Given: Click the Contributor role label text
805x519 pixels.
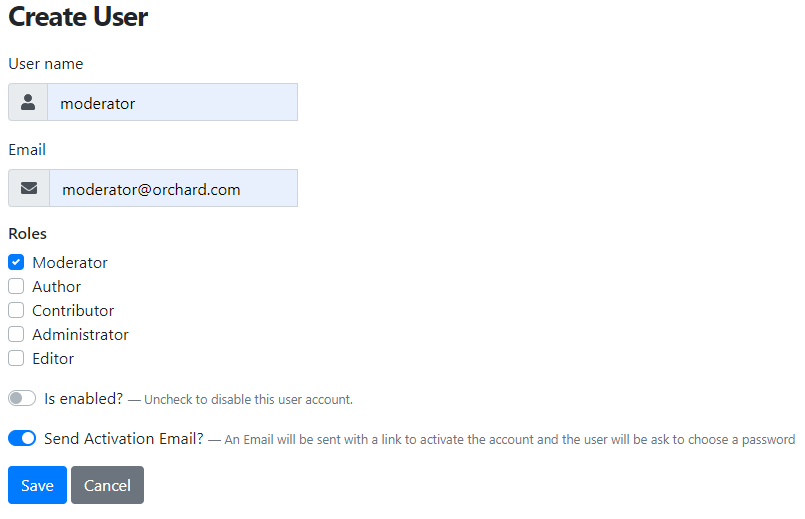Looking at the screenshot, I should click(x=73, y=311).
